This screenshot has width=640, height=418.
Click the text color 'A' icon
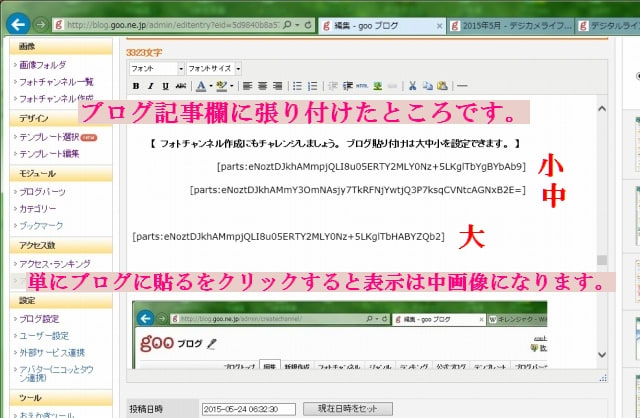(x=201, y=86)
